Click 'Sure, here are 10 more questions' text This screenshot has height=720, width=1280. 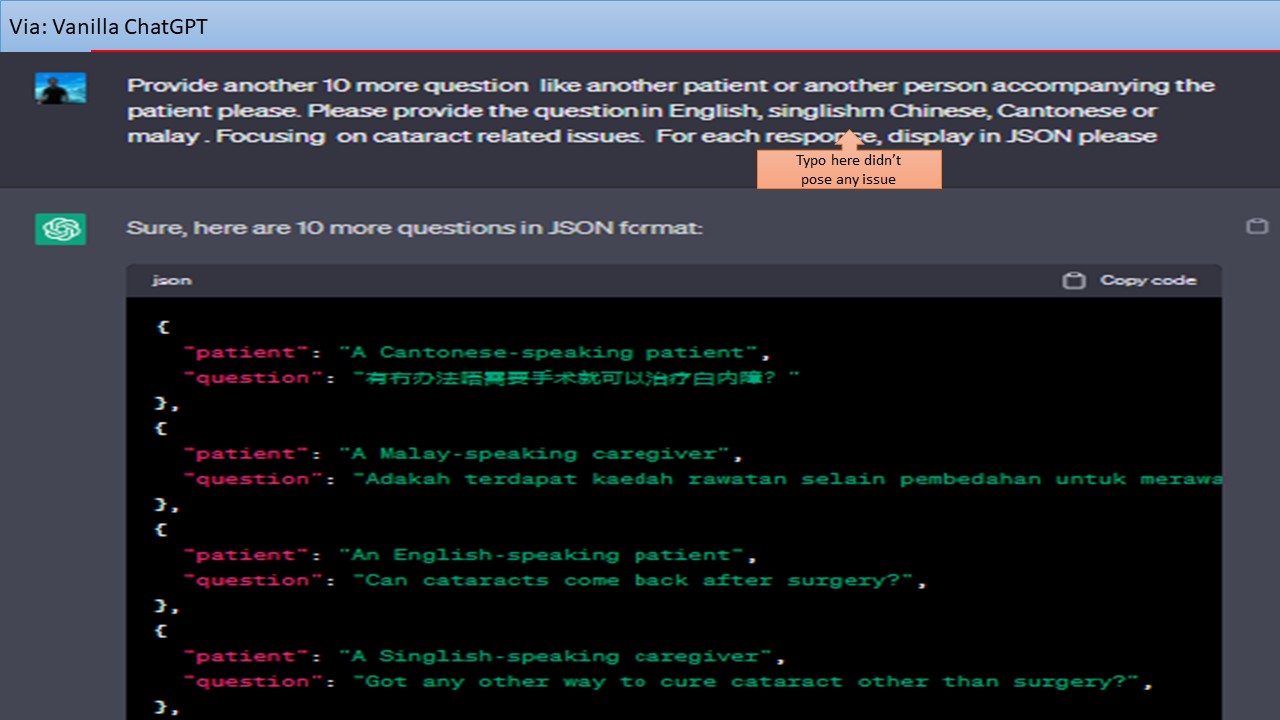415,228
